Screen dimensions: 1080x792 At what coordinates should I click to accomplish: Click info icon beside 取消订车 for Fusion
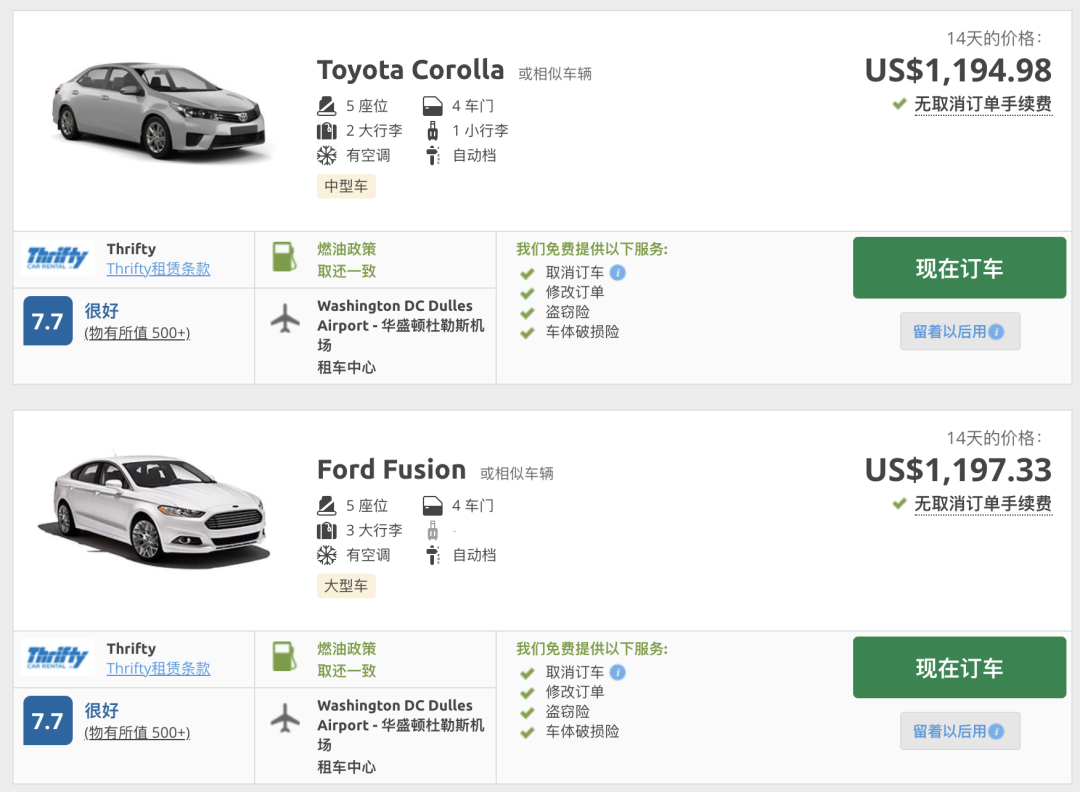click(x=618, y=672)
